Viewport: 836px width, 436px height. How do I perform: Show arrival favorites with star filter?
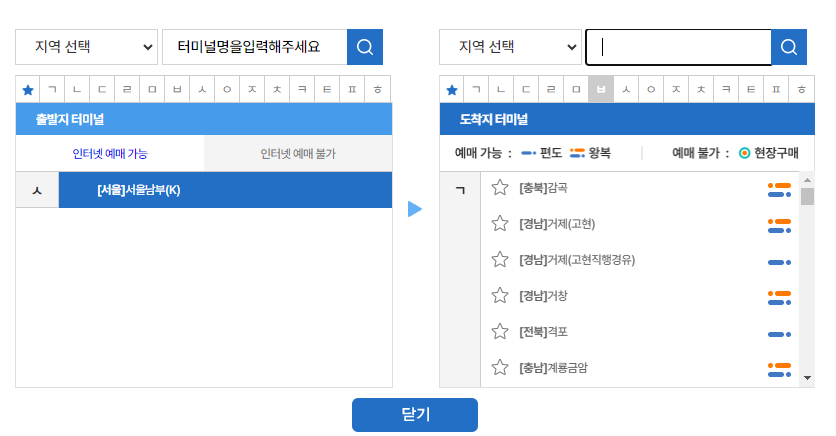(452, 90)
